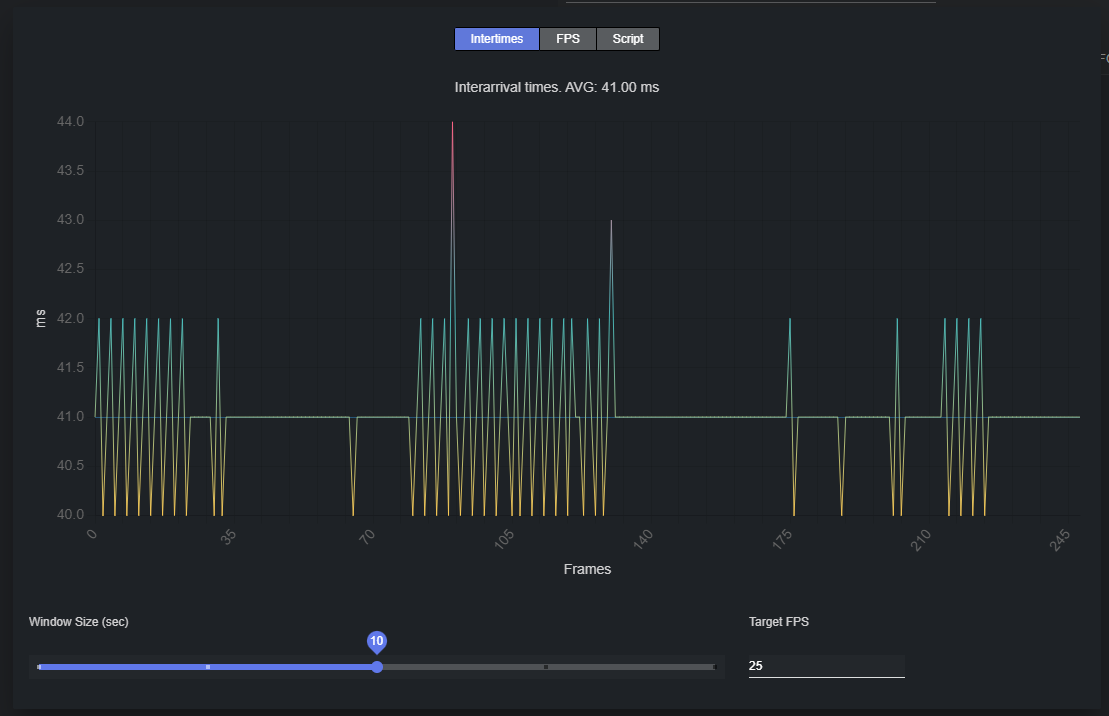
Task: Set Window Size slider to its minimum end
Action: point(39,667)
